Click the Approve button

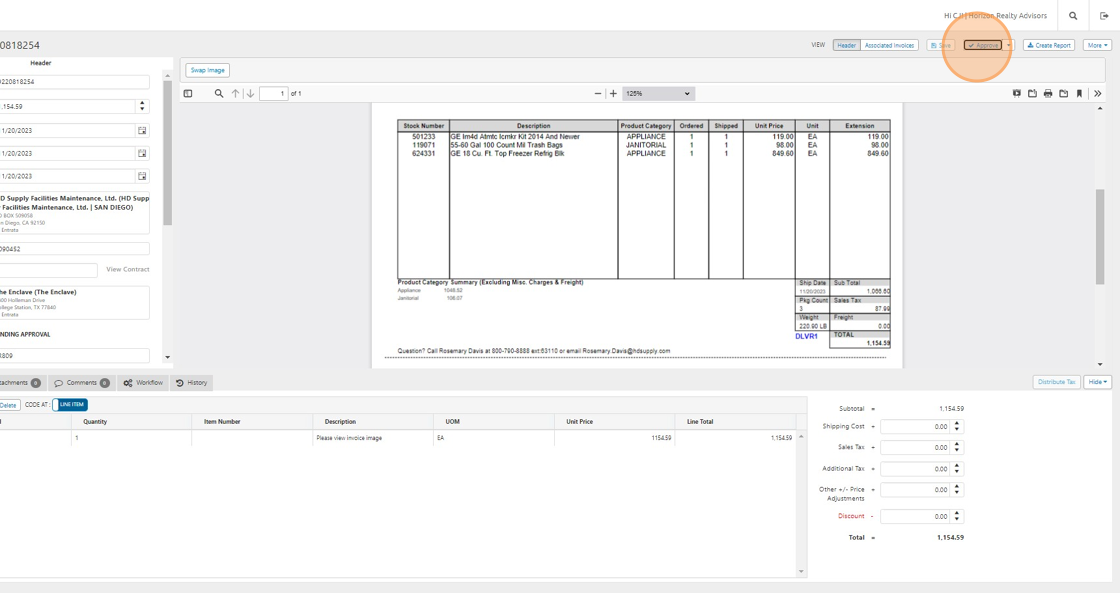[983, 45]
